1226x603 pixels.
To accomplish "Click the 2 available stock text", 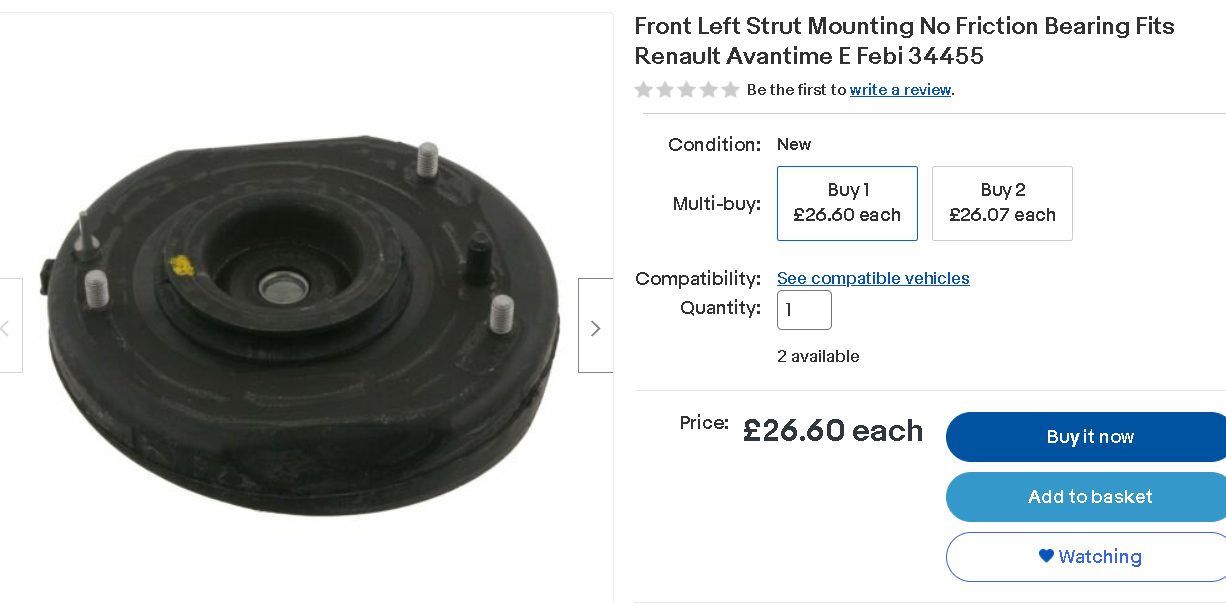I will [818, 356].
